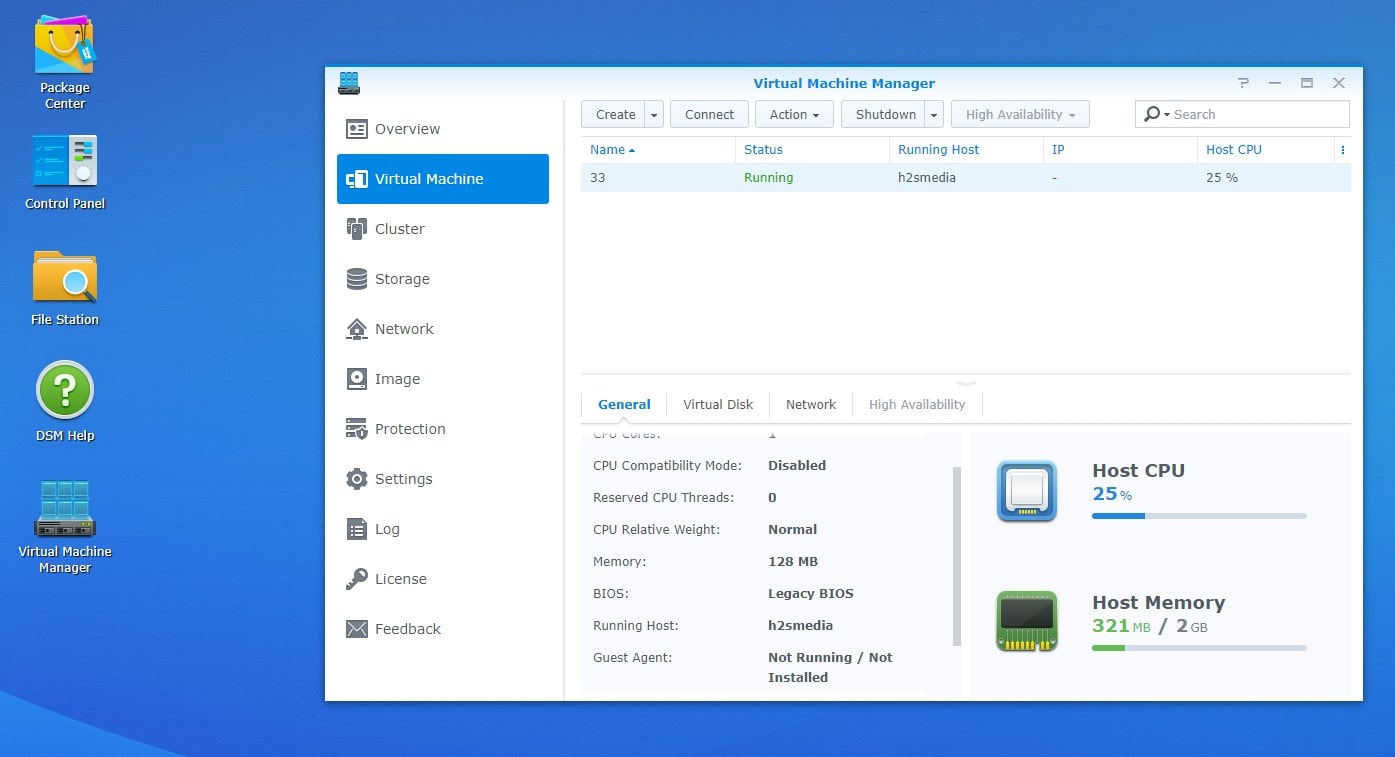The image size is (1395, 757).
Task: Expand the Create button dropdown arrow
Action: coord(654,115)
